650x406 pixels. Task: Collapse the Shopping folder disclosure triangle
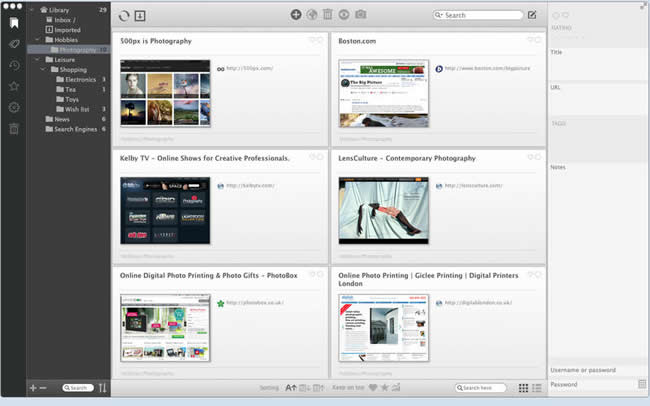point(42,70)
